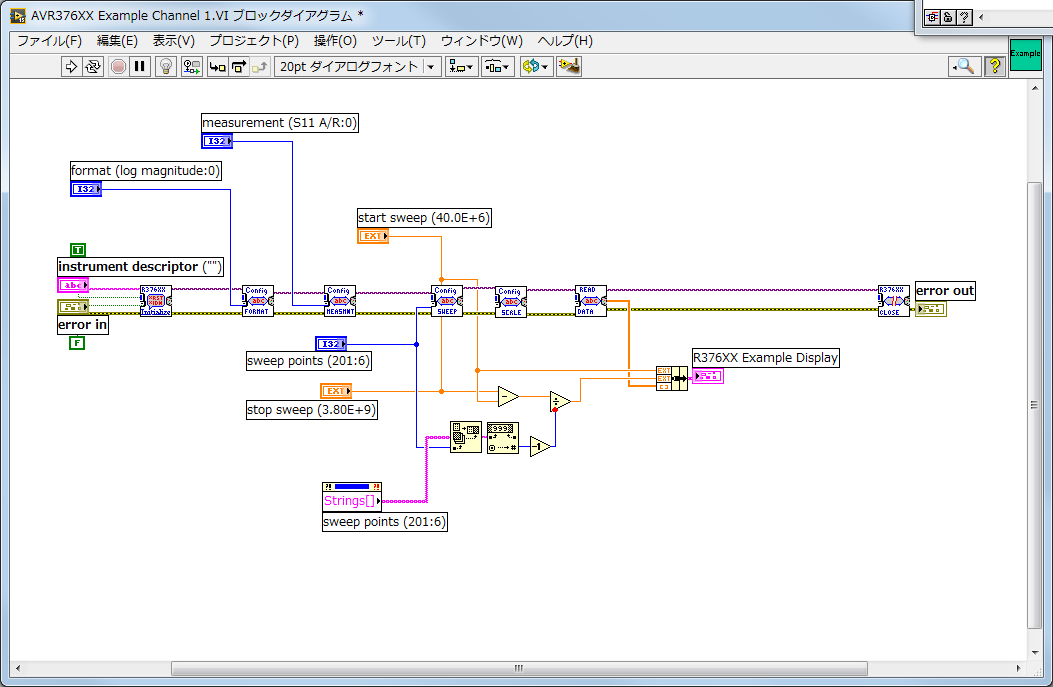Click the measurement (S11 A/R:0) label
This screenshot has width=1053, height=687.
[280, 123]
